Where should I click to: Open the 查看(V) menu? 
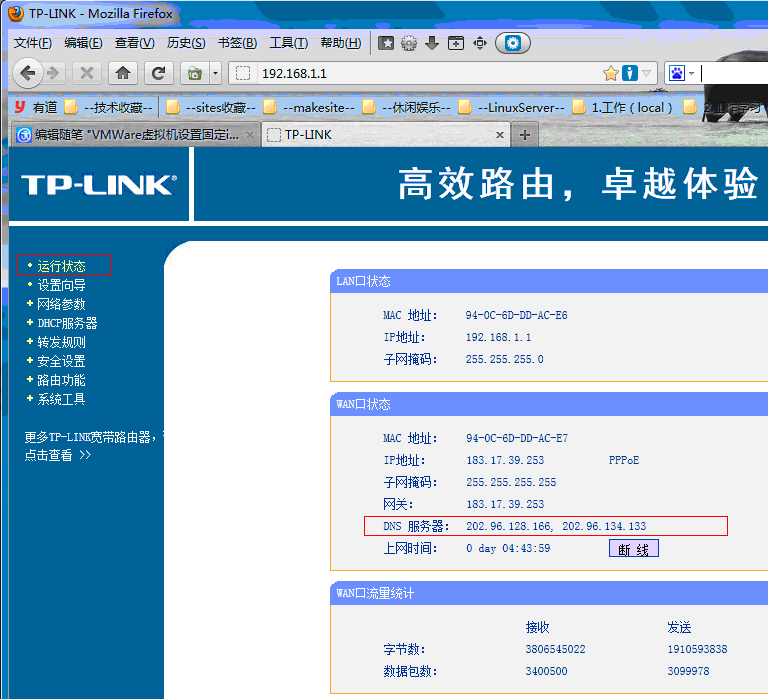[134, 43]
